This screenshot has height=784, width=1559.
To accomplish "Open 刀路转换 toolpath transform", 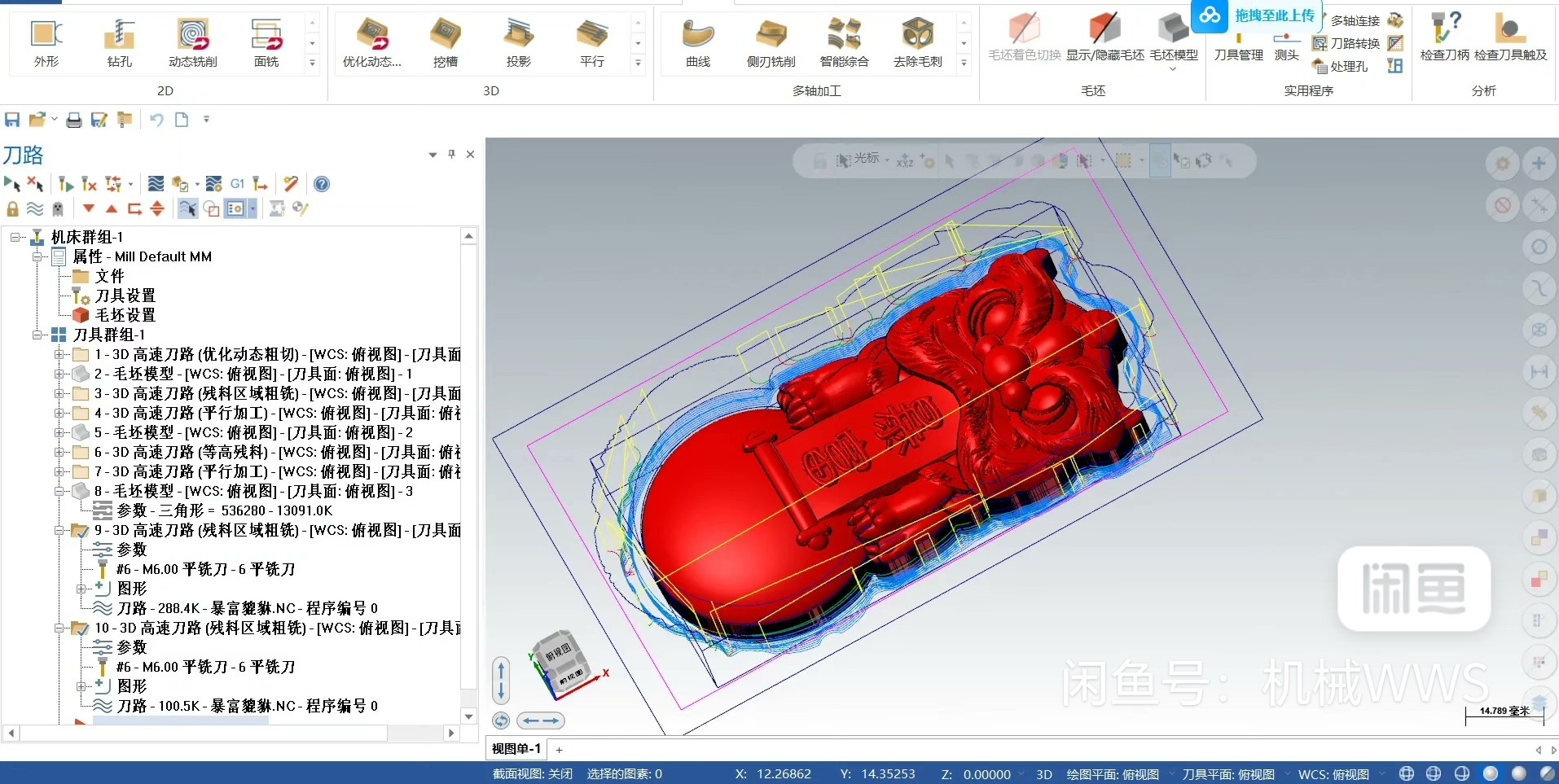I will [x=1346, y=43].
